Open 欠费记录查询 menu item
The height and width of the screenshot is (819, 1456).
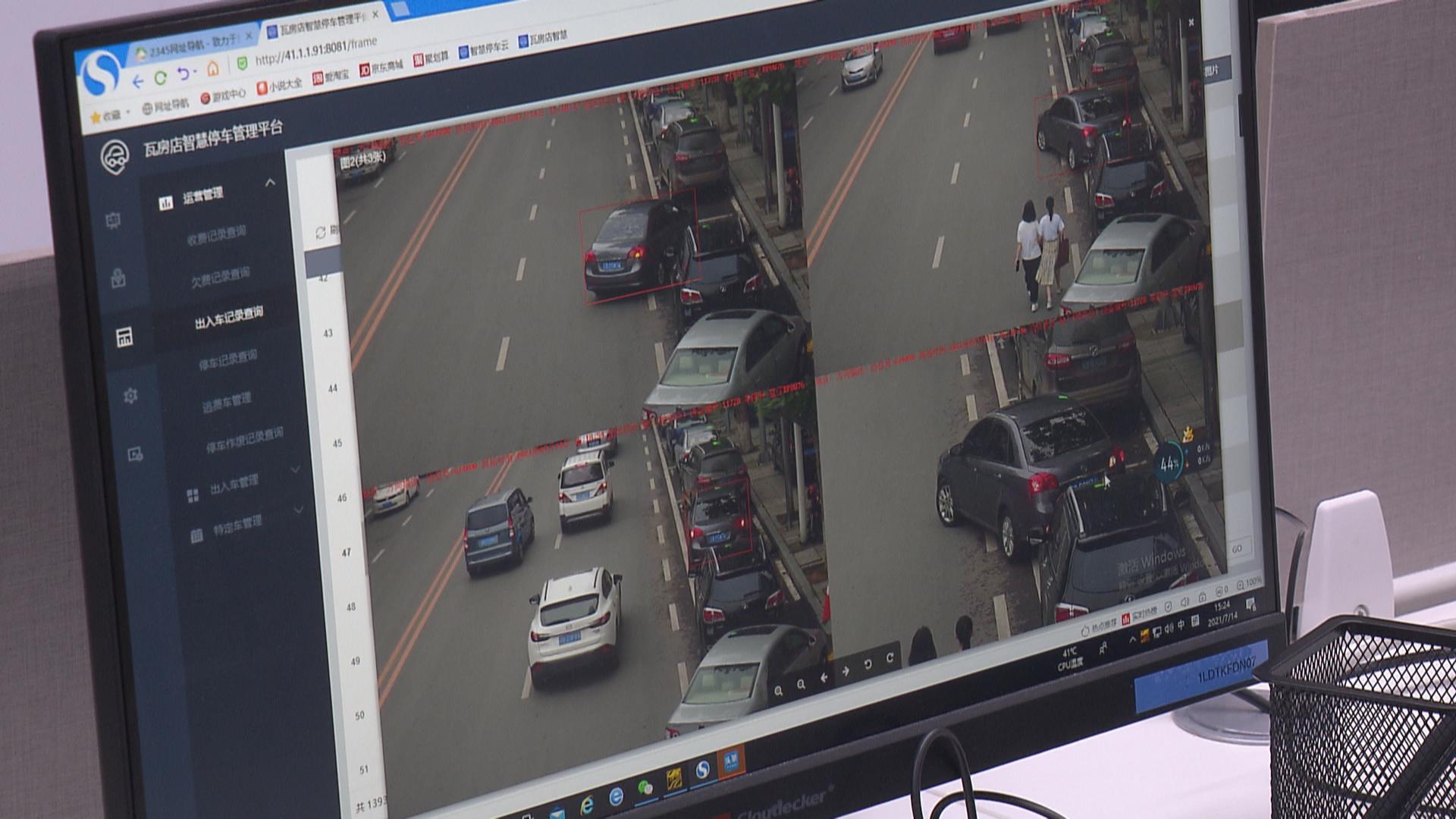(x=221, y=277)
